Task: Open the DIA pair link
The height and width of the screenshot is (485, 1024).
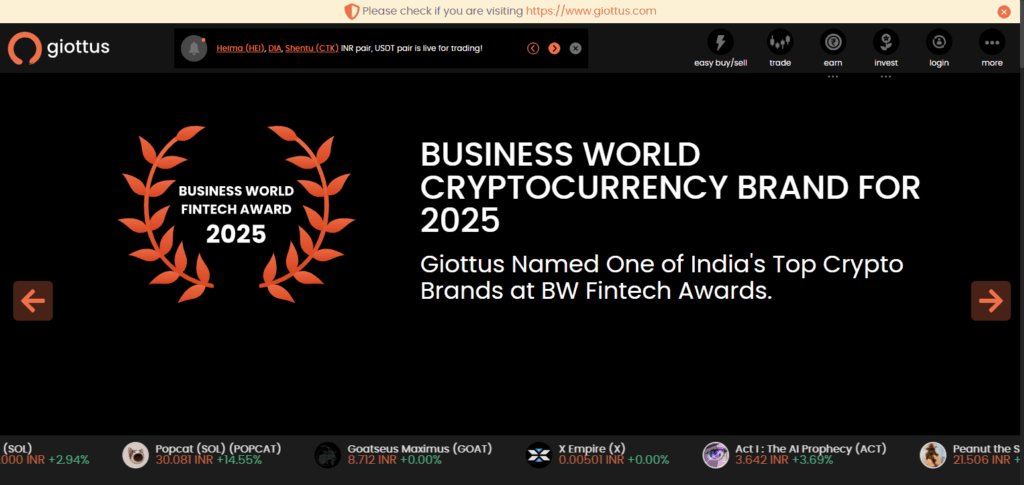Action: (274, 48)
